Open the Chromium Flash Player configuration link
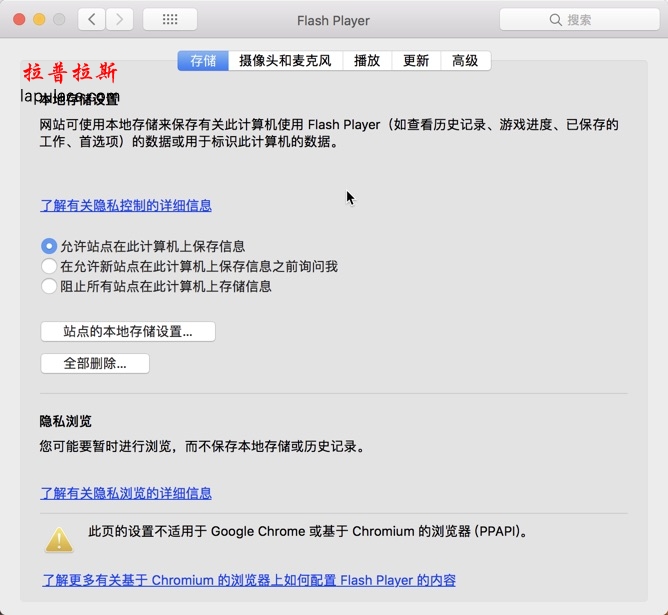 tap(249, 580)
